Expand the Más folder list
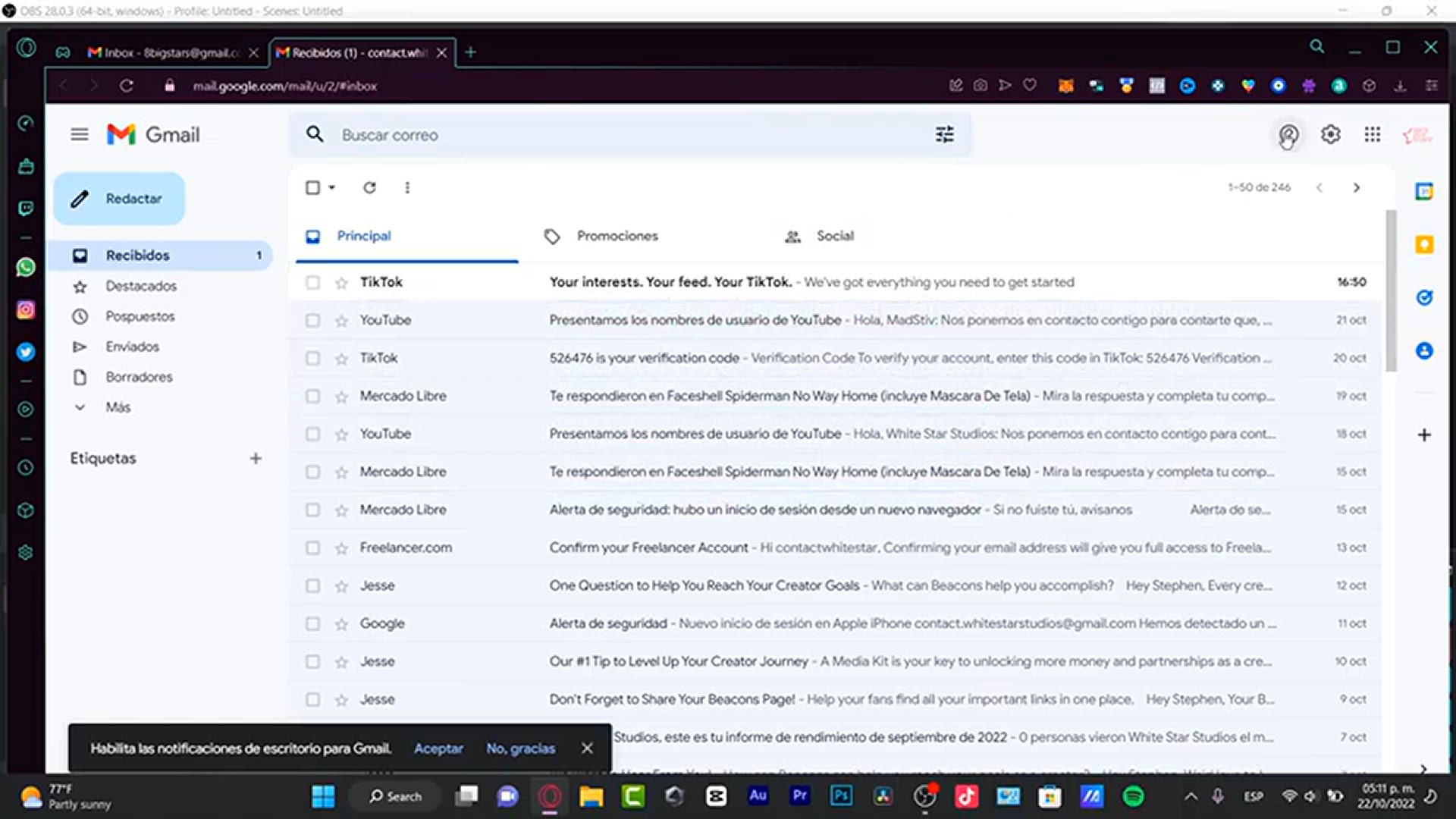1456x819 pixels. 118,407
